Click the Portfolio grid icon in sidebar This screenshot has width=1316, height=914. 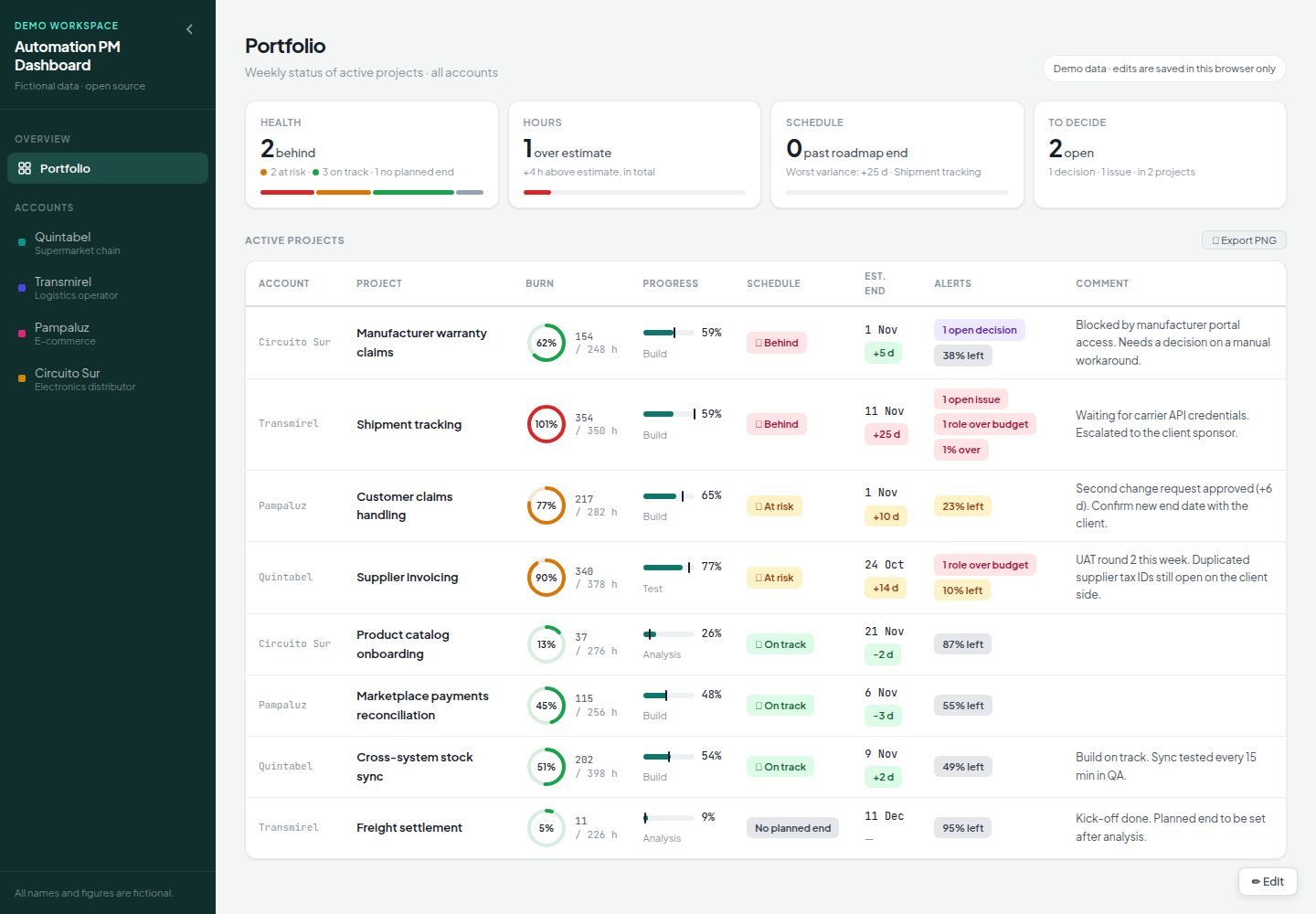[x=25, y=168]
